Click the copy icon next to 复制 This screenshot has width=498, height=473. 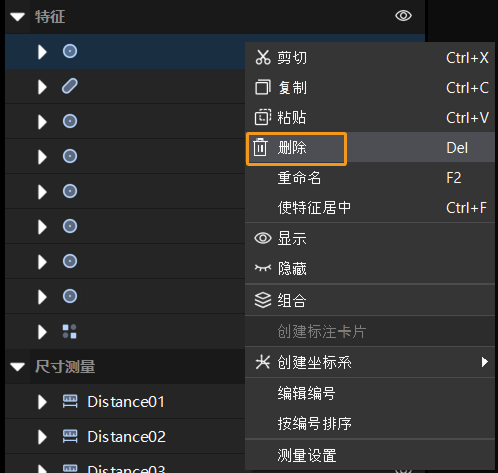(x=263, y=87)
